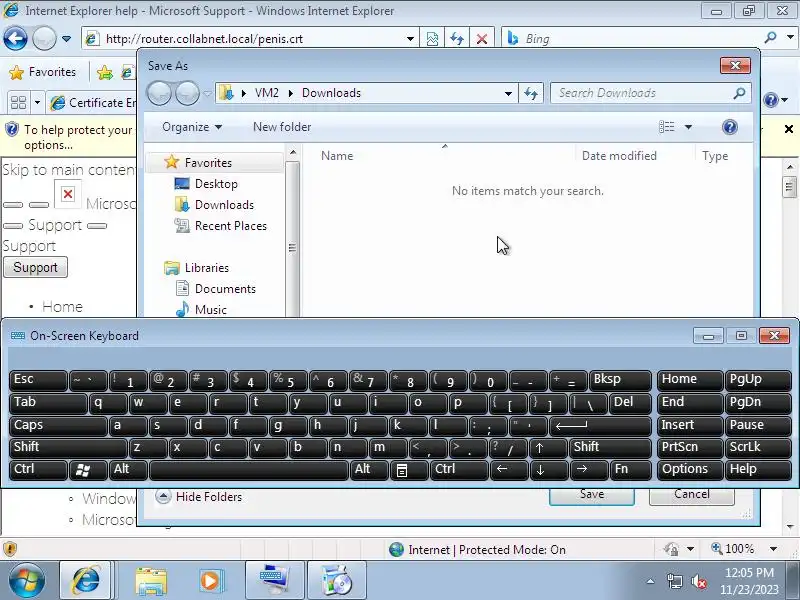The height and width of the screenshot is (600, 800).
Task: Open Internet Explorer from taskbar
Action: [86, 580]
